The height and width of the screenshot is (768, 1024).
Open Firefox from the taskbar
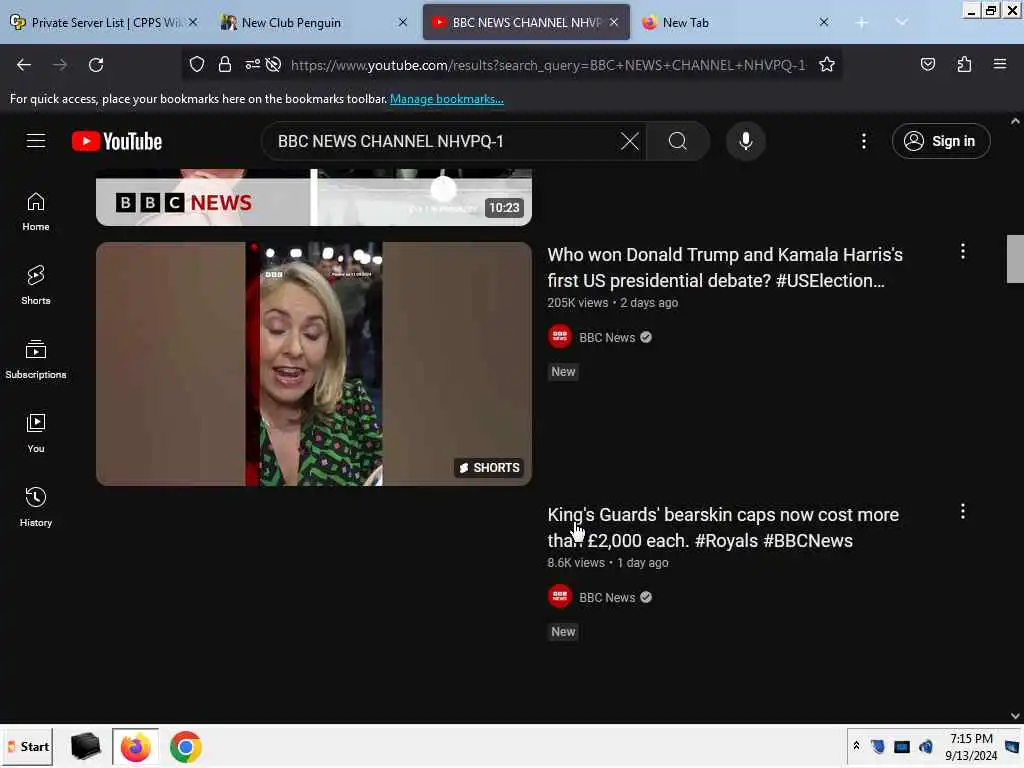tap(136, 746)
